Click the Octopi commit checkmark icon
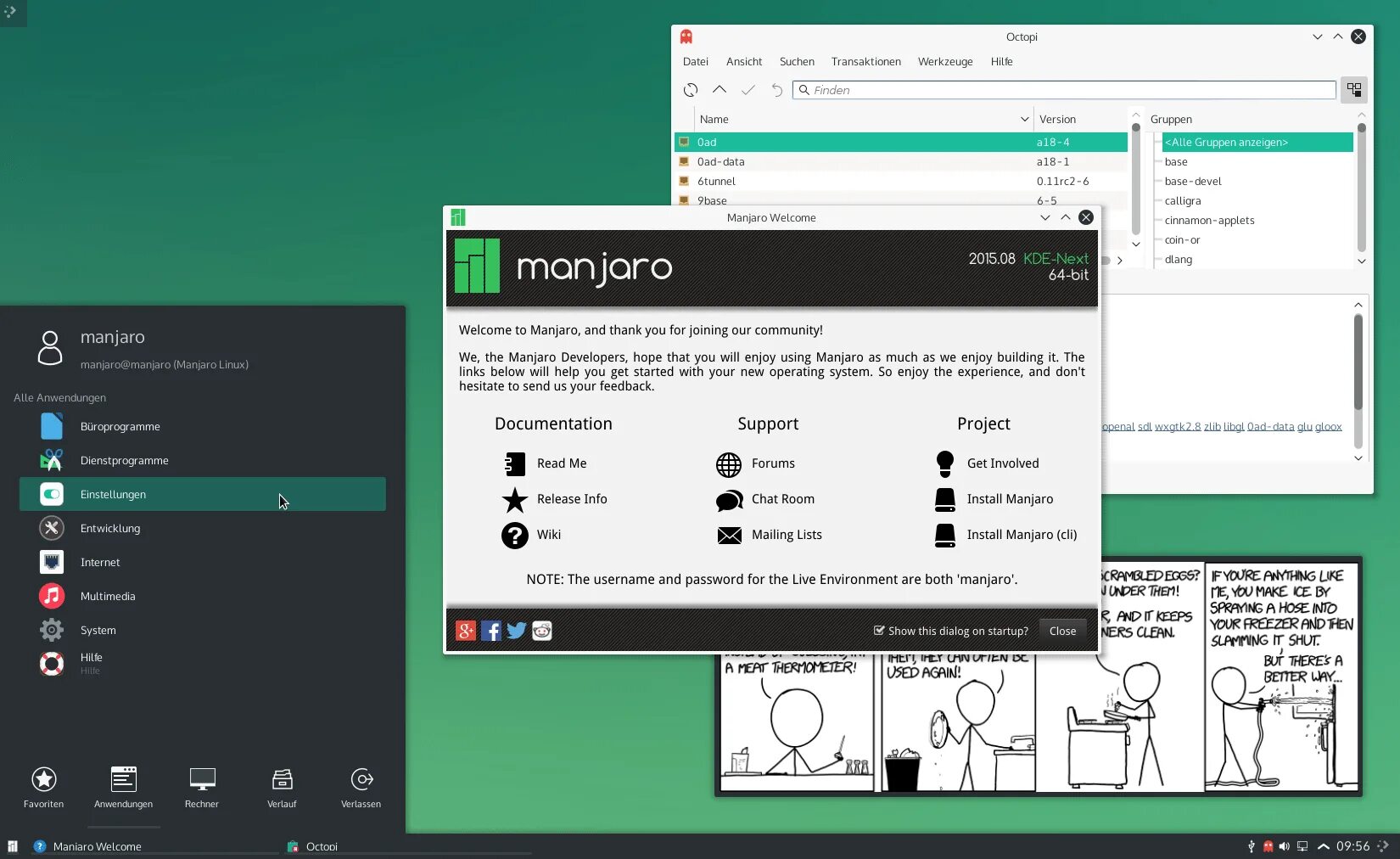 pos(748,90)
